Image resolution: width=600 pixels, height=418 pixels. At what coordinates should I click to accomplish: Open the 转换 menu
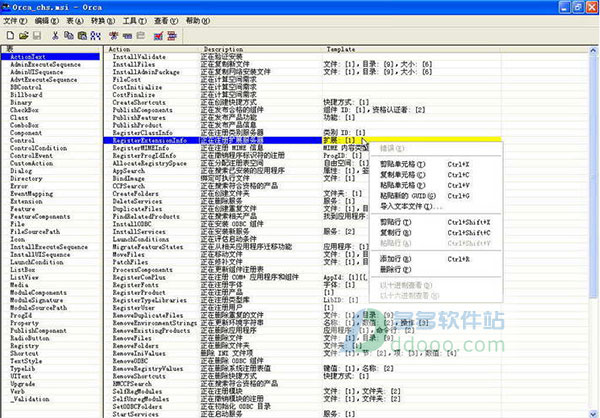[103, 21]
